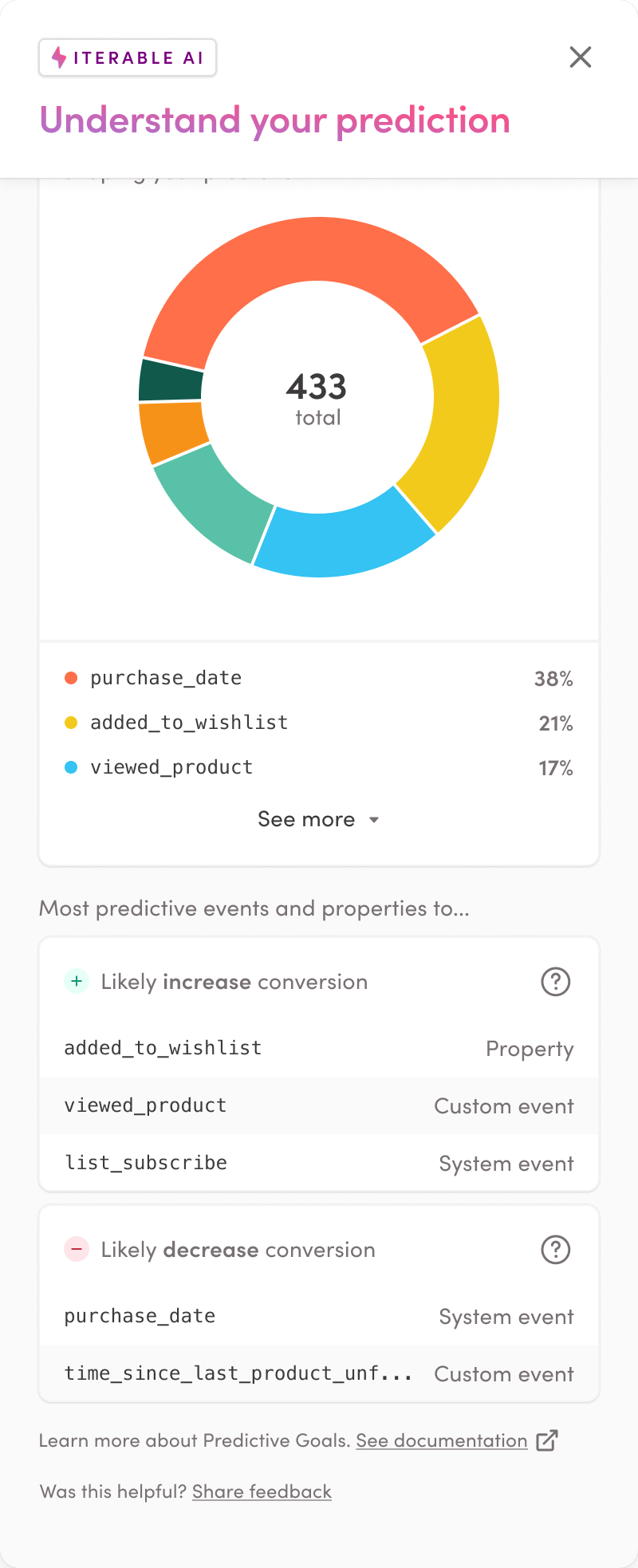Open the See documentation link

(x=442, y=1440)
